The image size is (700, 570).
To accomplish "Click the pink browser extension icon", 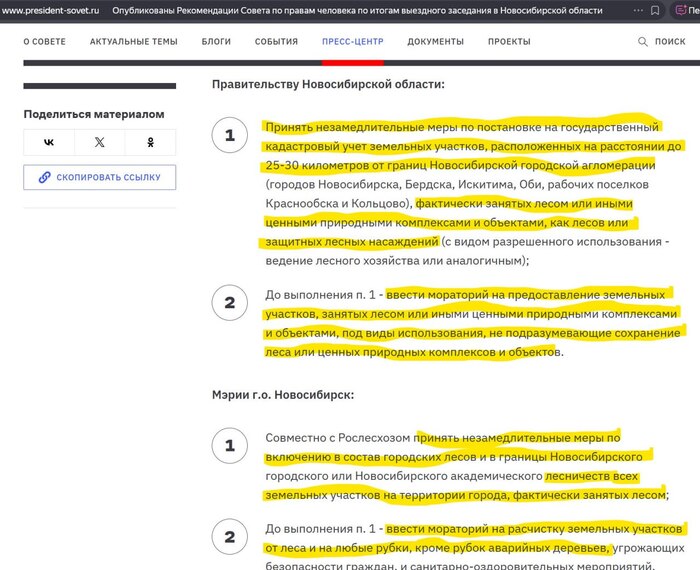I will point(679,10).
